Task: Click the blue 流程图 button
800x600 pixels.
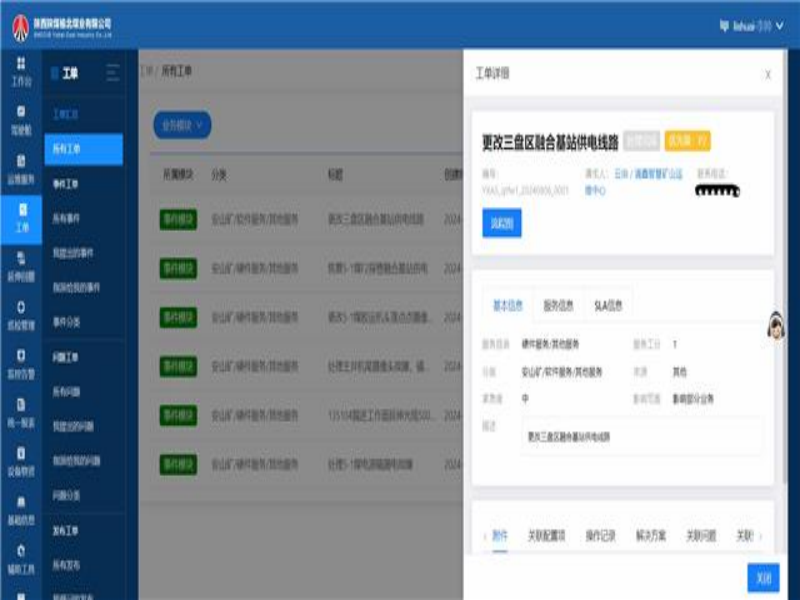Action: point(501,223)
